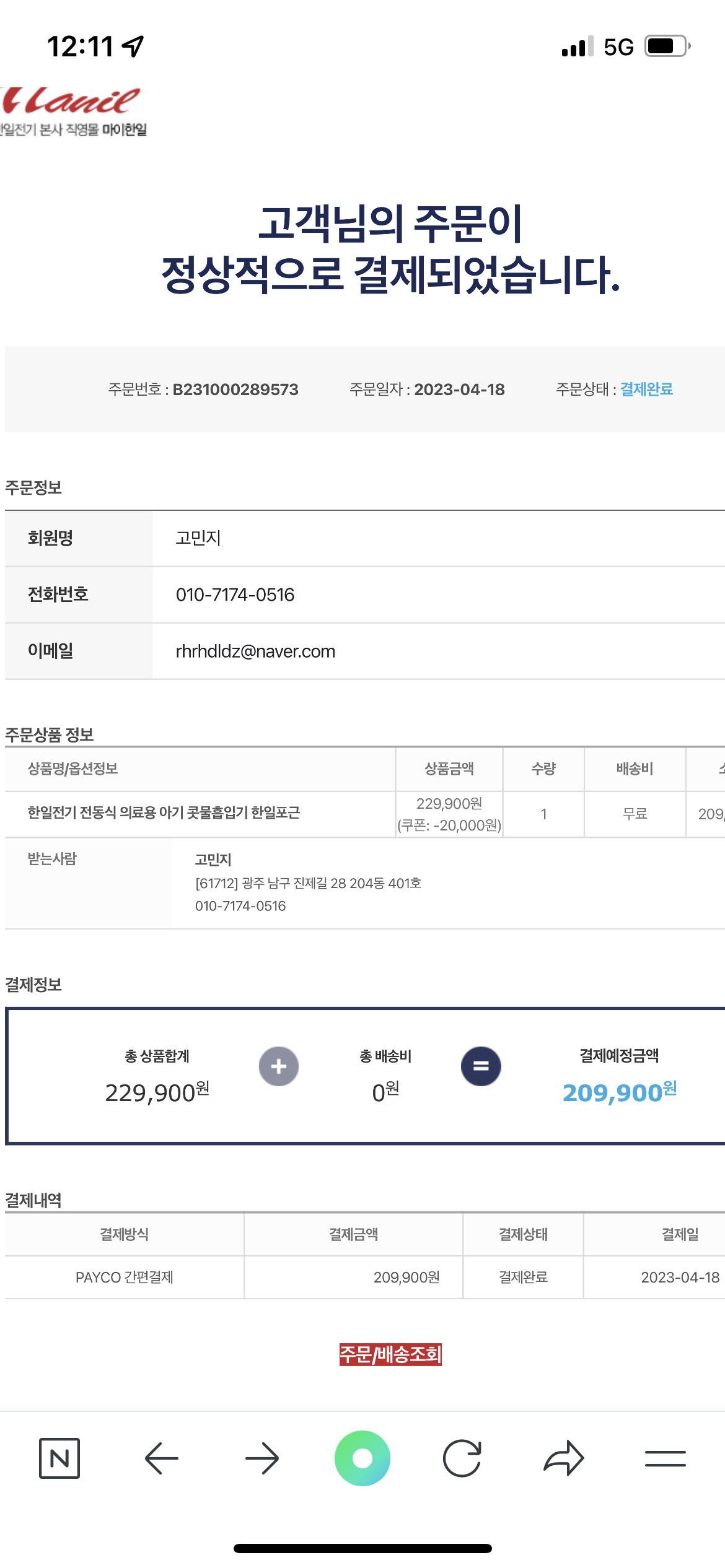Go forward with the right arrow icon
This screenshot has width=725, height=1568.
pyautogui.click(x=262, y=1458)
